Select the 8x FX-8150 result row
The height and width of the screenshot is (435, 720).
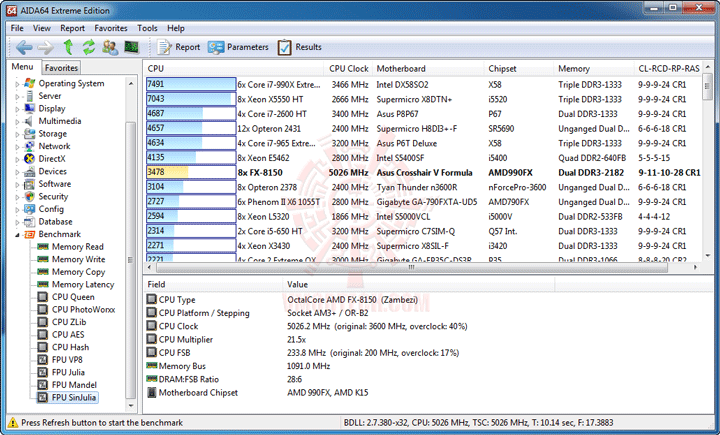pos(423,173)
